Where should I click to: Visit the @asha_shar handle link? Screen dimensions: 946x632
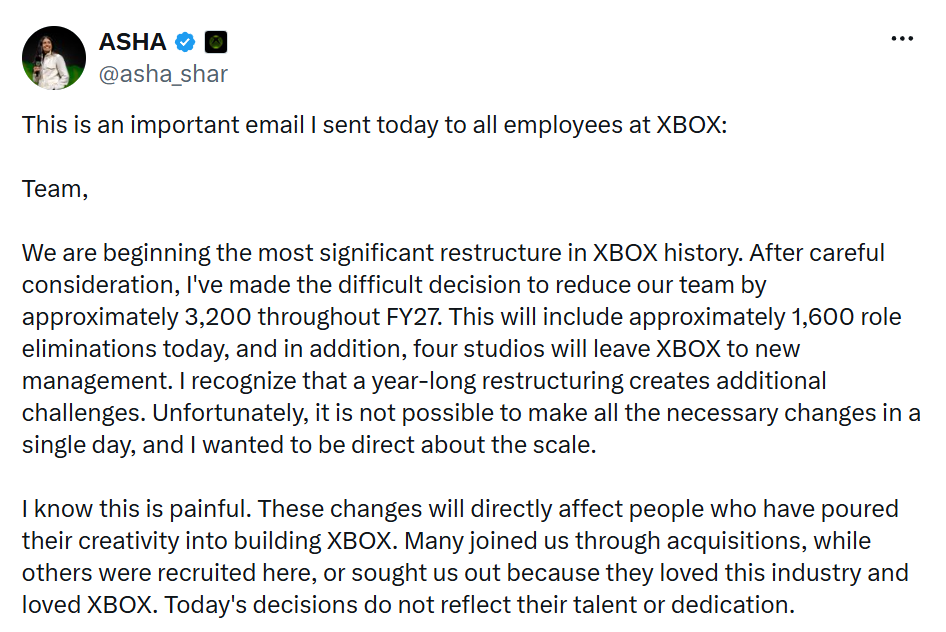(x=163, y=74)
